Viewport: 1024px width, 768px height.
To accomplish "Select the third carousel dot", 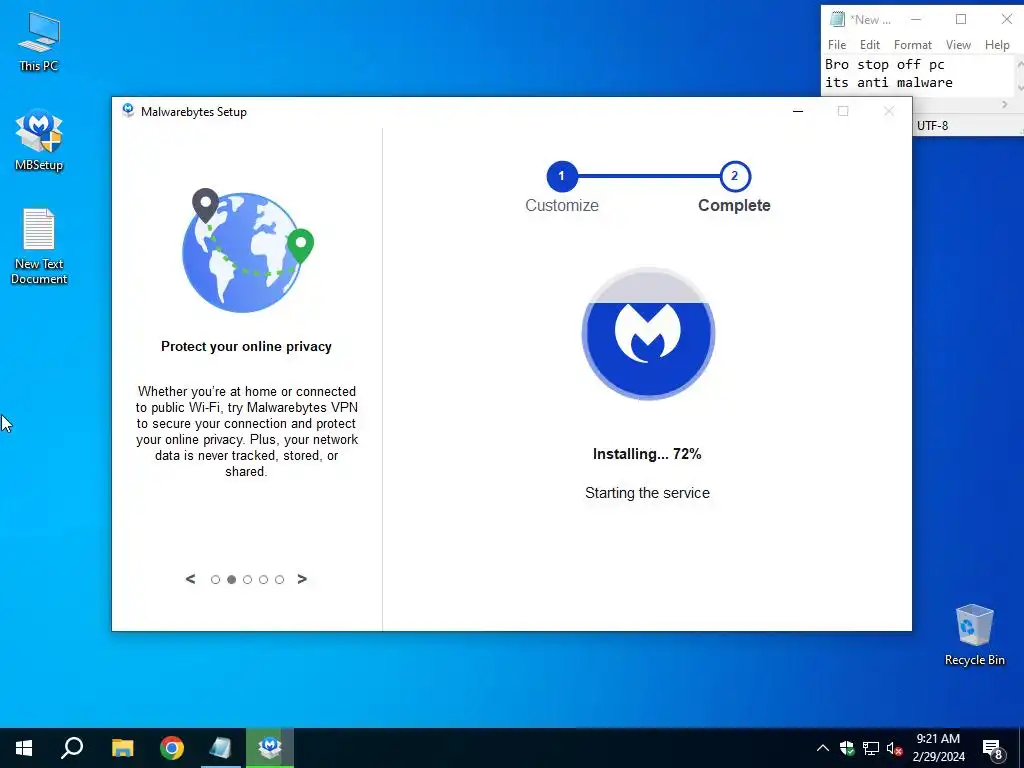I will 248,580.
